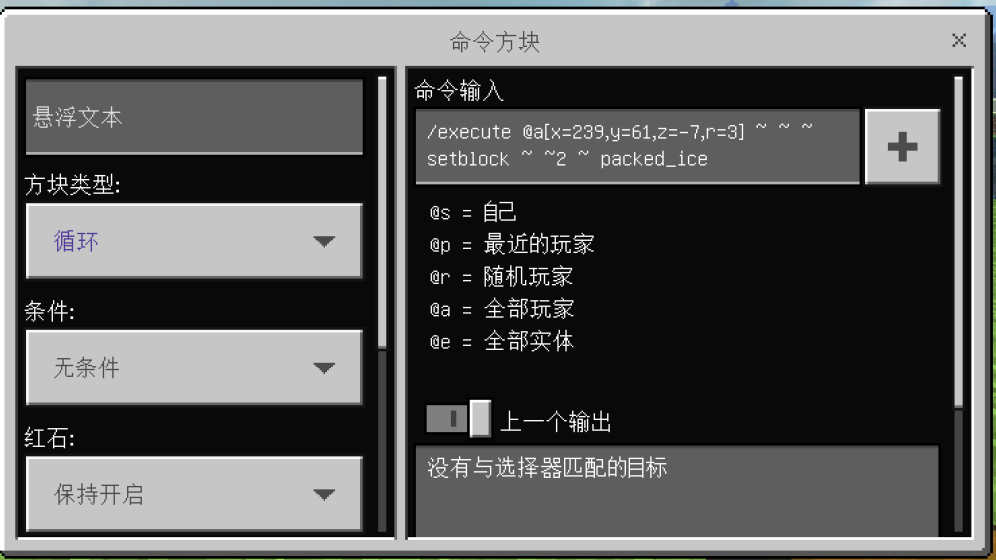
Task: Click the 悬浮文本 hover text field
Action: [x=194, y=117]
